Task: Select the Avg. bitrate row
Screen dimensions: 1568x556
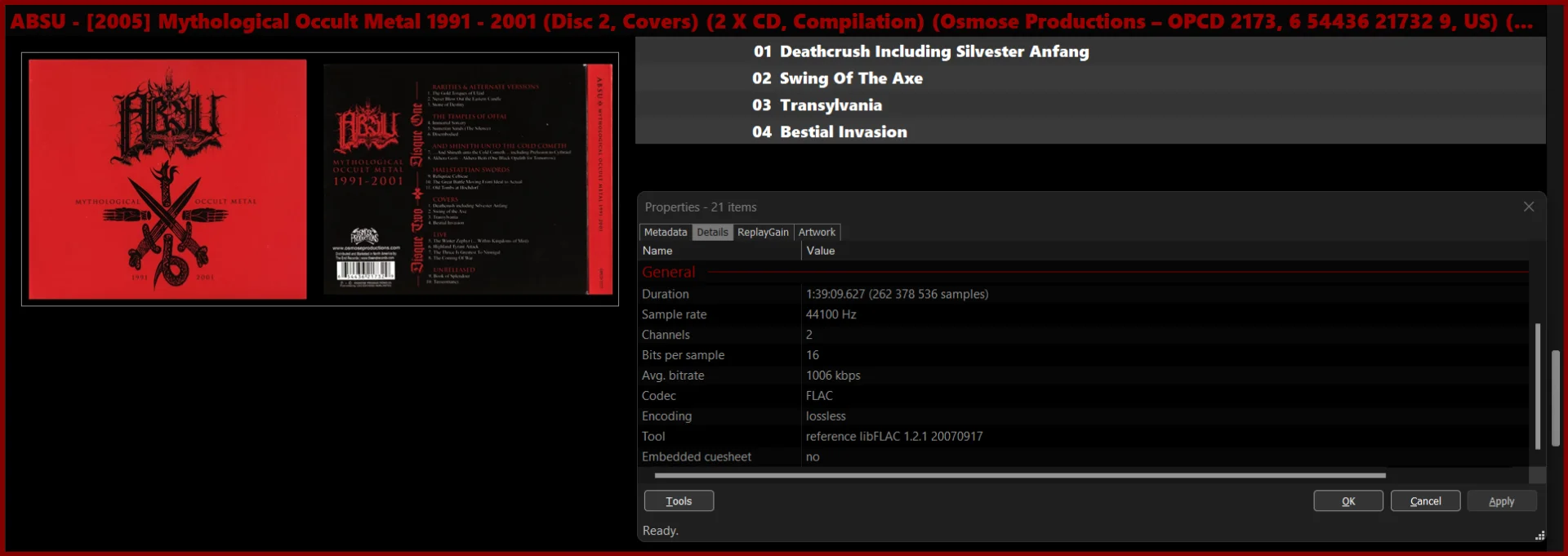Action: pos(1083,376)
